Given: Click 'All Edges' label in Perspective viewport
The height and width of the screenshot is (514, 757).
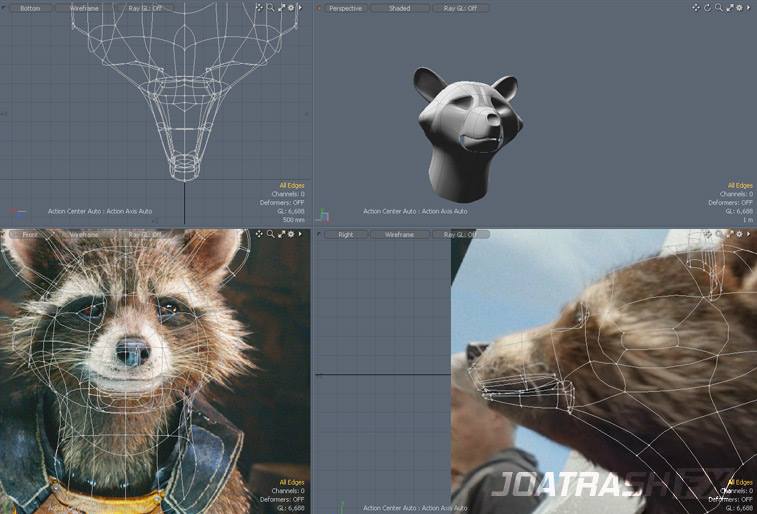Looking at the screenshot, I should coord(740,185).
